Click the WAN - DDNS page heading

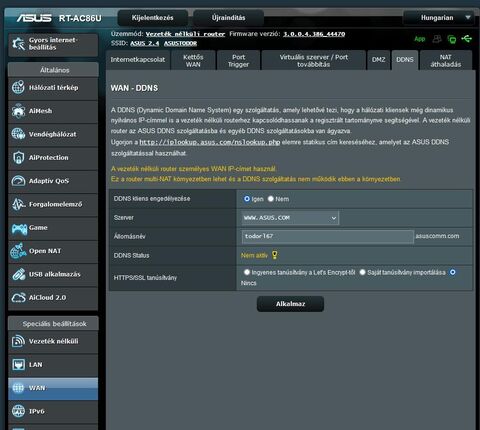[134, 88]
